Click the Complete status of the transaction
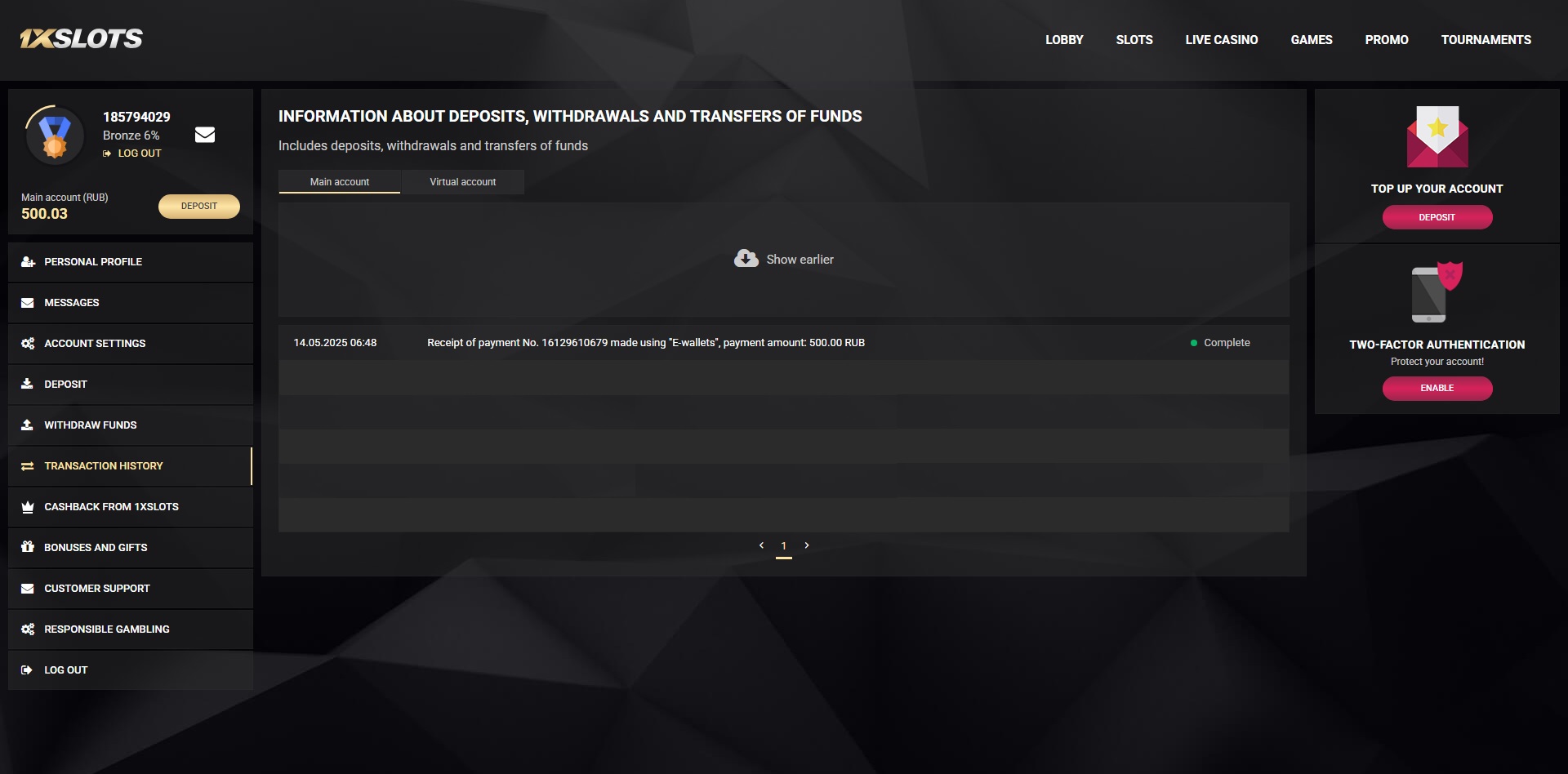 1220,343
